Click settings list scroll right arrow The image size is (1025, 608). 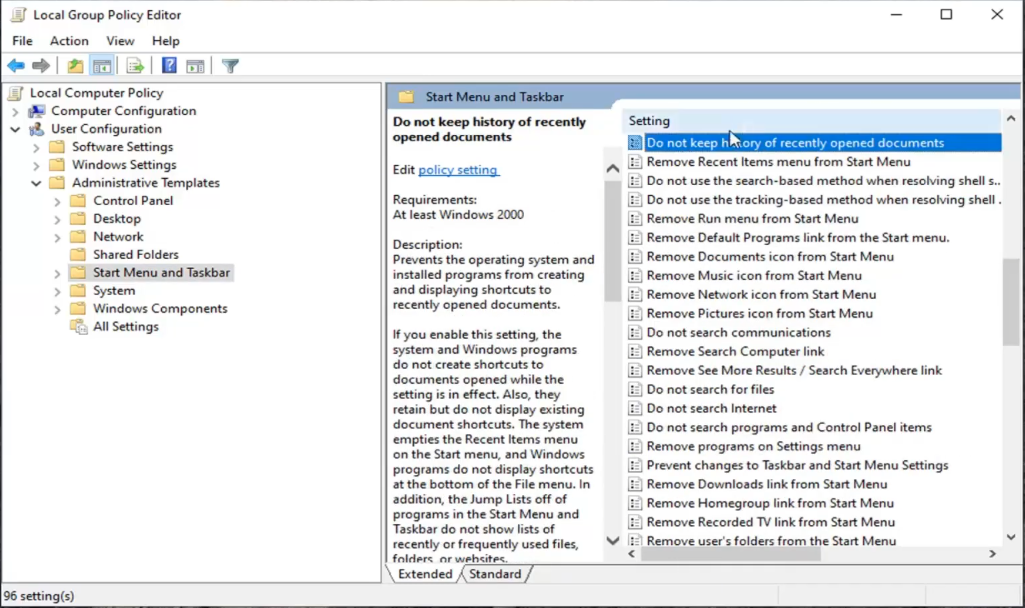992,554
